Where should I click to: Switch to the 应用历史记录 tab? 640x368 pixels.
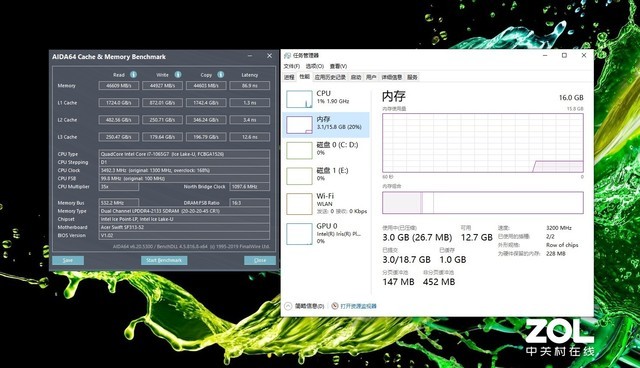(330, 77)
